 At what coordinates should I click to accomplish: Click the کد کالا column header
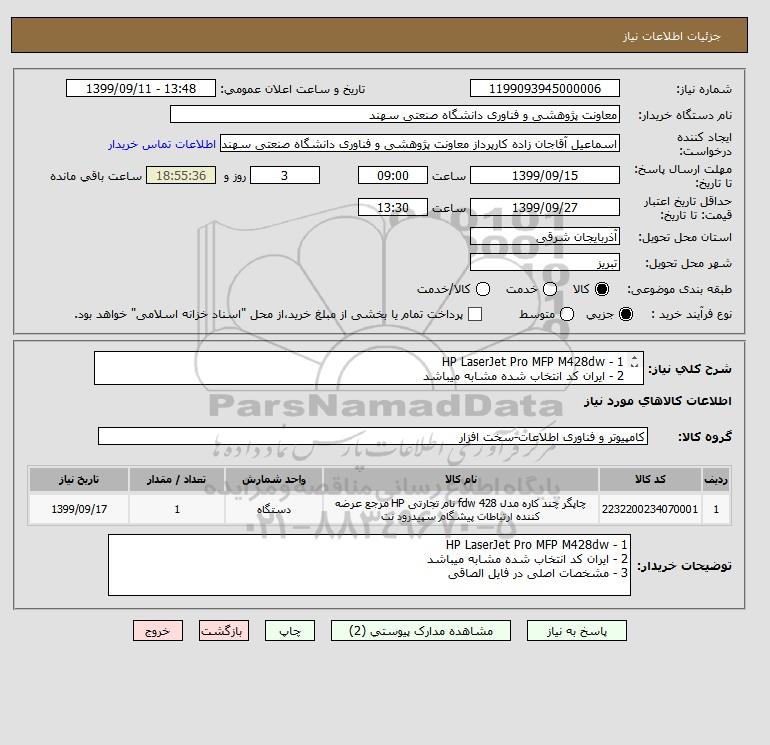tap(650, 479)
